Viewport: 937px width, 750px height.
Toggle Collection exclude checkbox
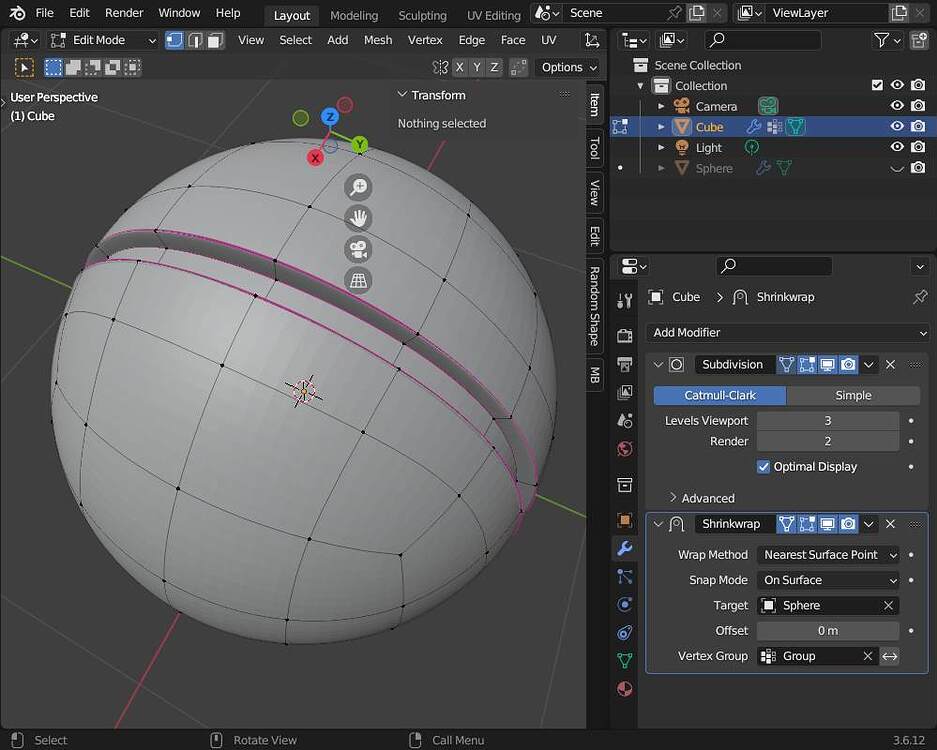877,85
